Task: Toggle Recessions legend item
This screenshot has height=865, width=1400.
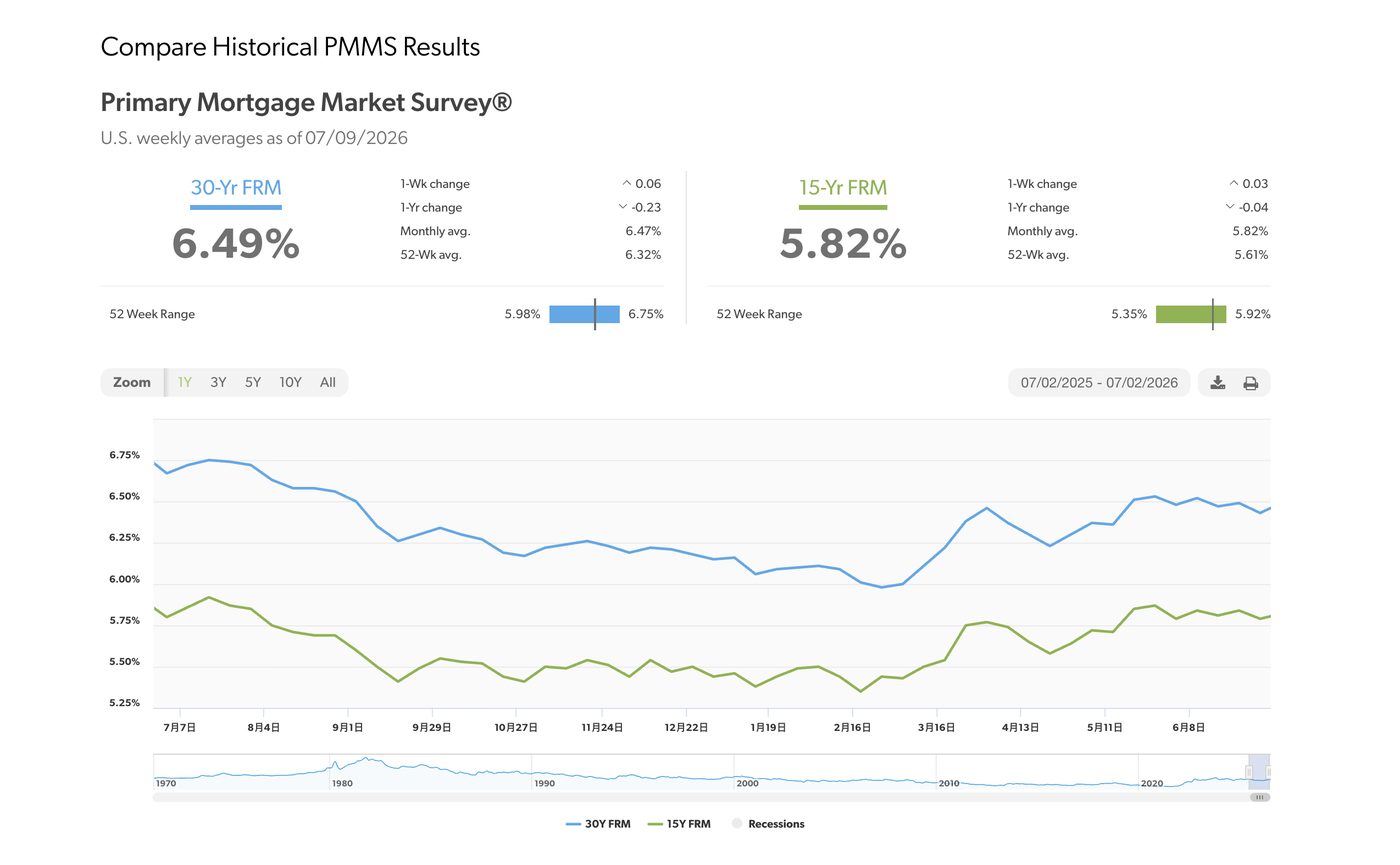Action: [x=768, y=824]
